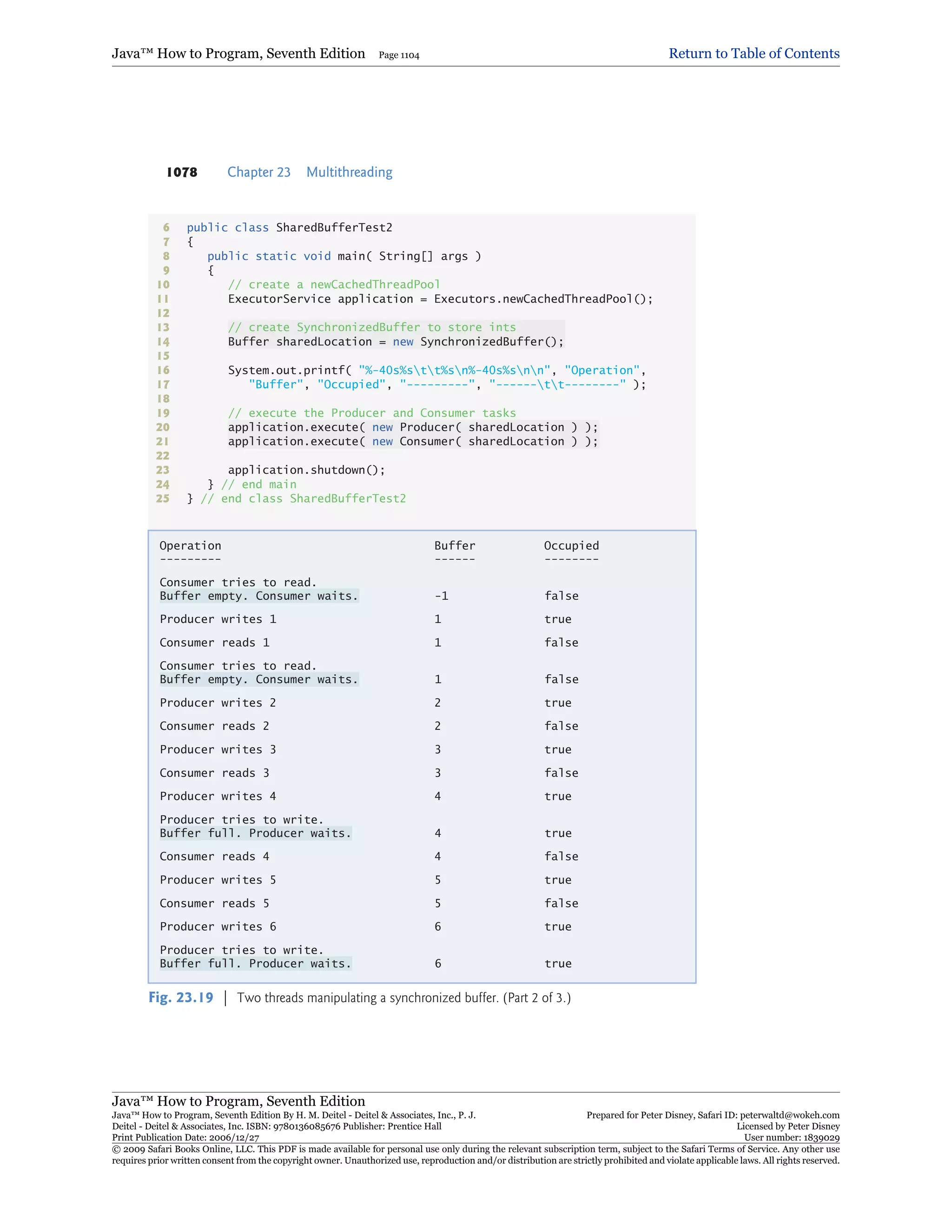Click the Java How to Program footer title

[238, 1100]
